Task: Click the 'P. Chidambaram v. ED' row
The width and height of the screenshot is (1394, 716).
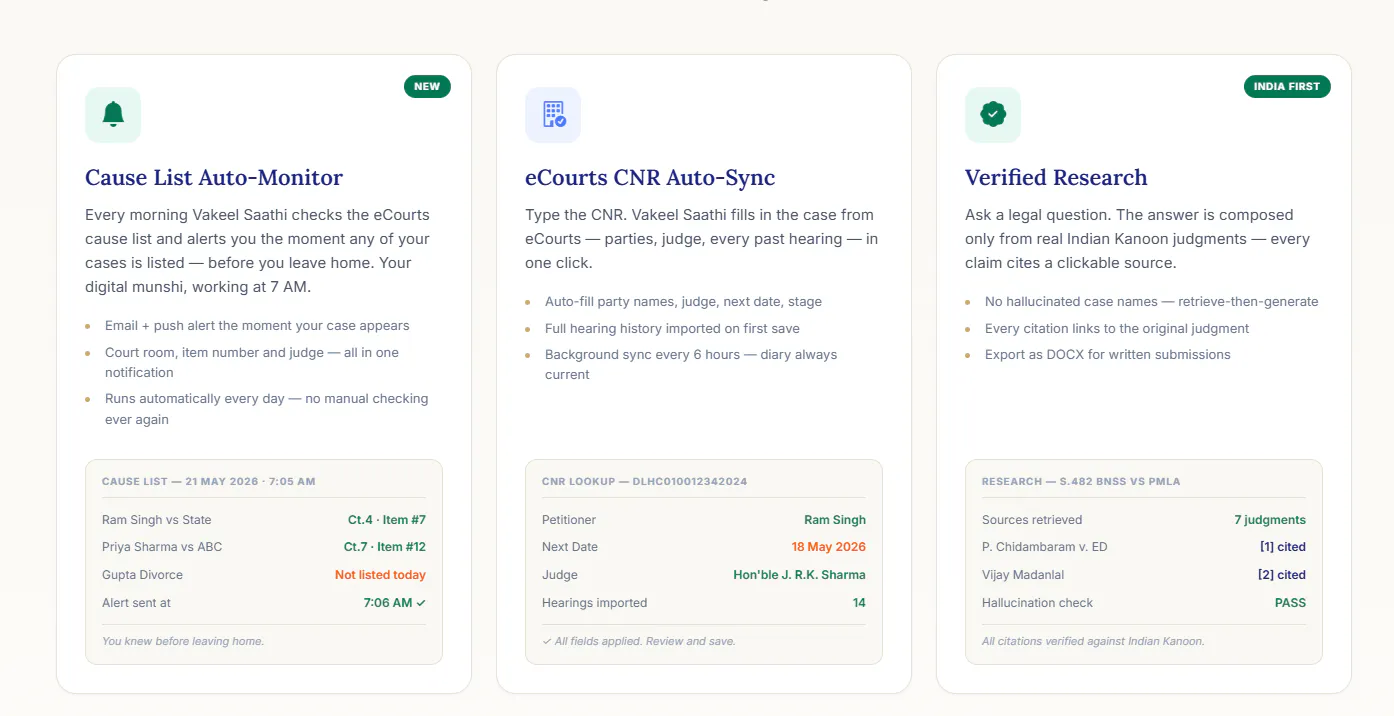Action: (1144, 547)
